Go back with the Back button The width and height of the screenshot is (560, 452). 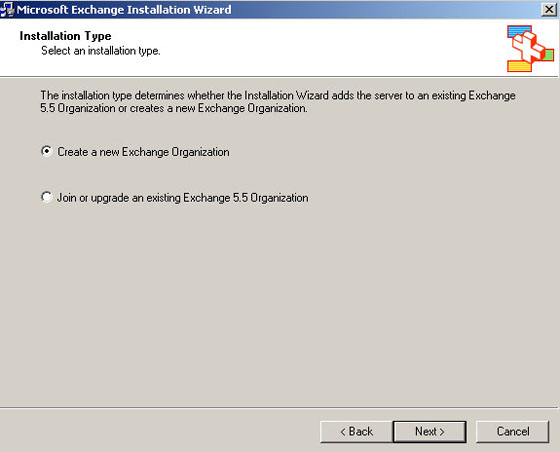(x=356, y=432)
